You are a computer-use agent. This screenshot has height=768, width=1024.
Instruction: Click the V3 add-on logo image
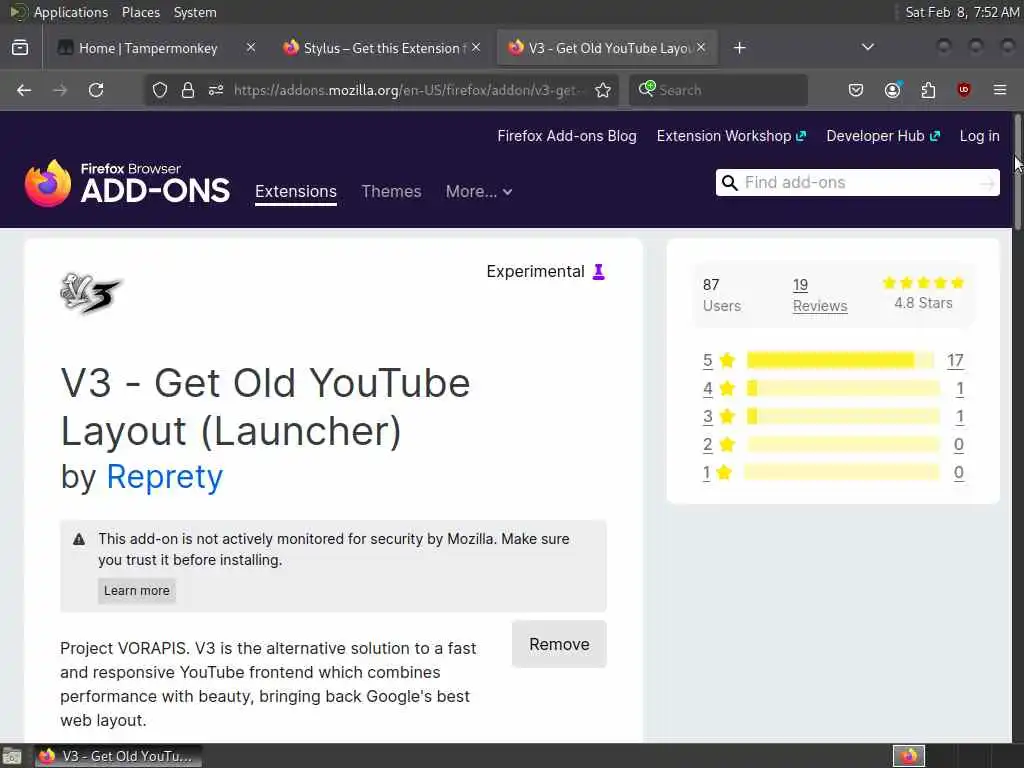[91, 293]
